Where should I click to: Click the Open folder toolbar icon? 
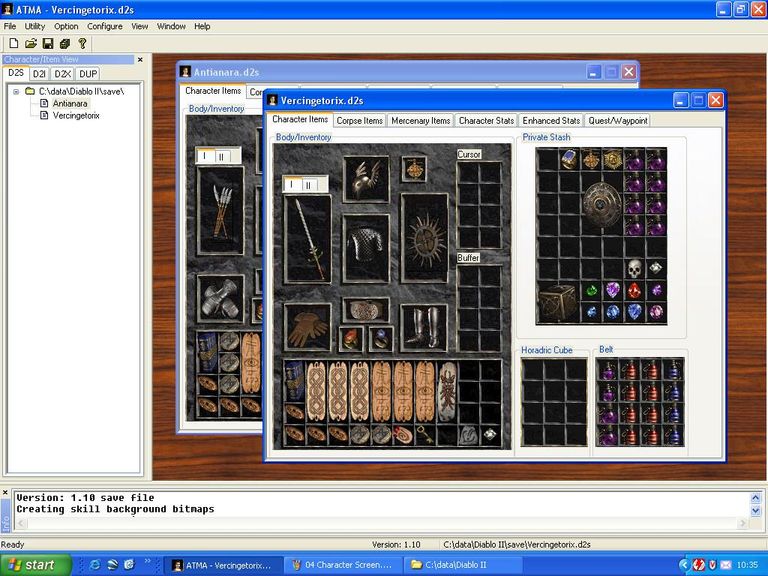[31, 44]
